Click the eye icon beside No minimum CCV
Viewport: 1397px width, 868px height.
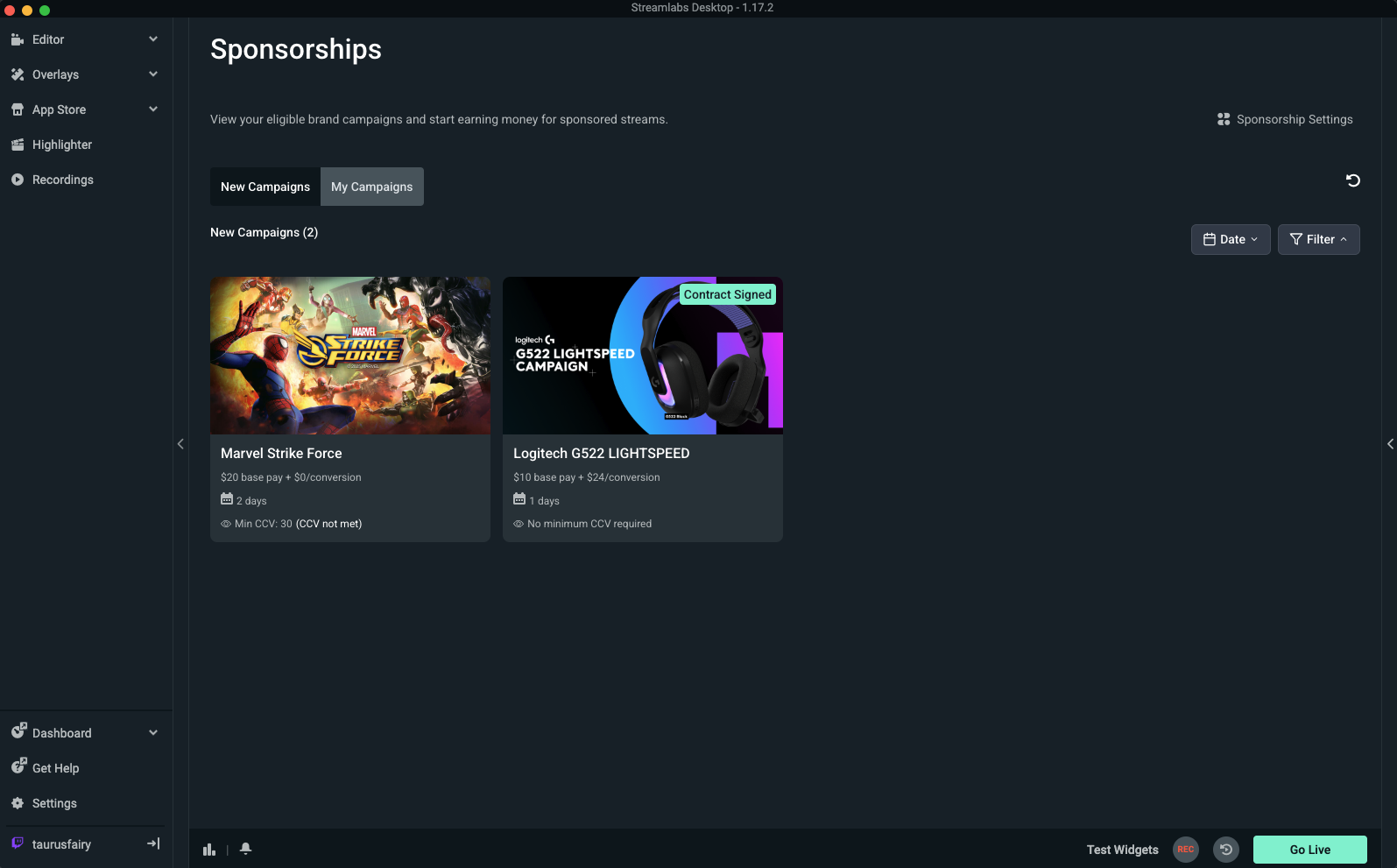coord(519,524)
